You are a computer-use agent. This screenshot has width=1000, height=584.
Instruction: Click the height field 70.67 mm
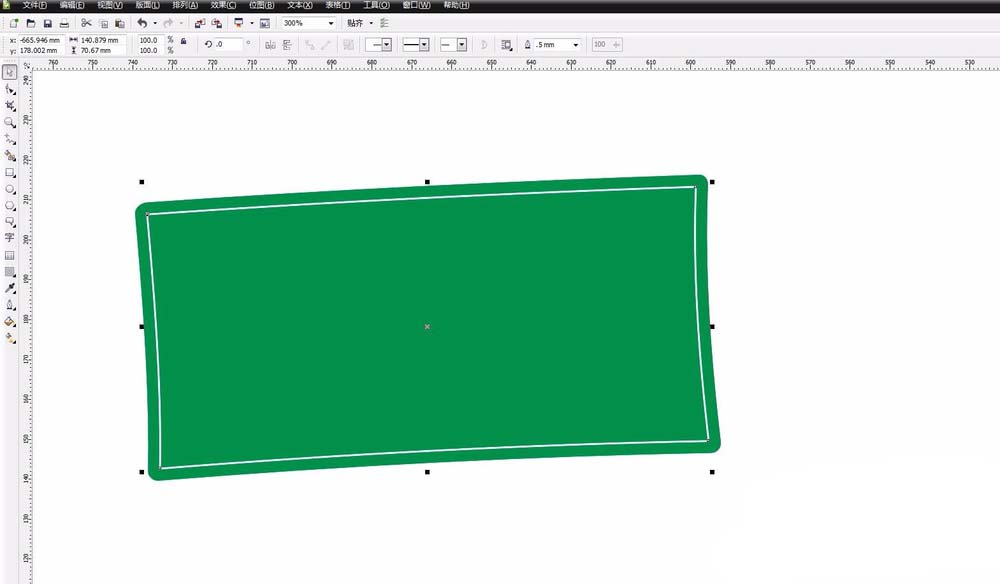pos(102,50)
